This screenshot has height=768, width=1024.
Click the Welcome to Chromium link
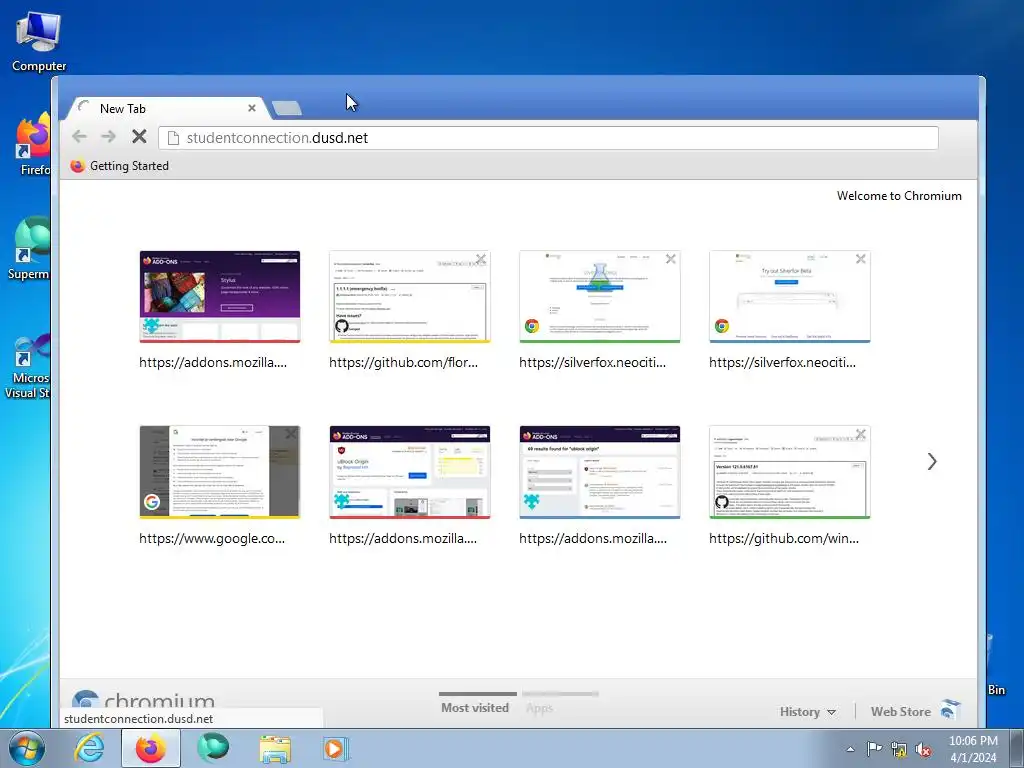(x=899, y=196)
